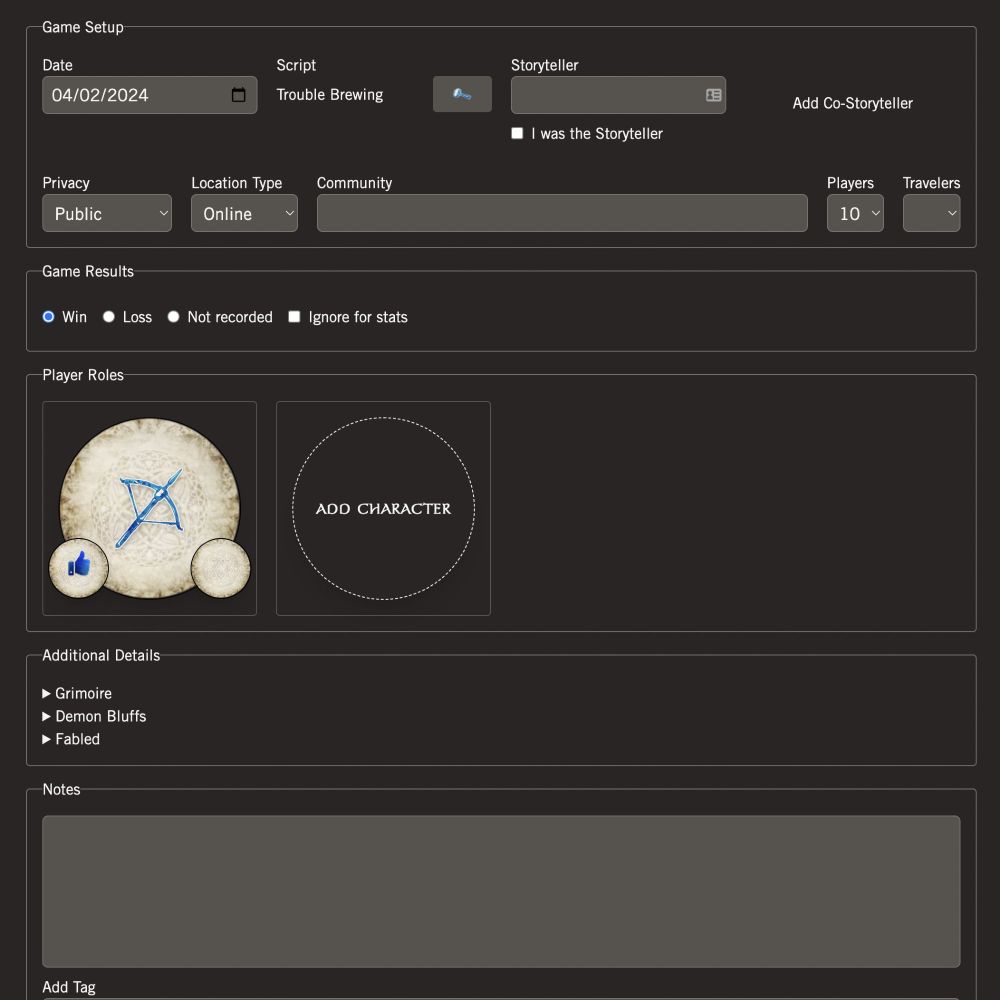Click the Trouble Brewing script name
Image resolution: width=1000 pixels, height=1000 pixels.
point(330,95)
